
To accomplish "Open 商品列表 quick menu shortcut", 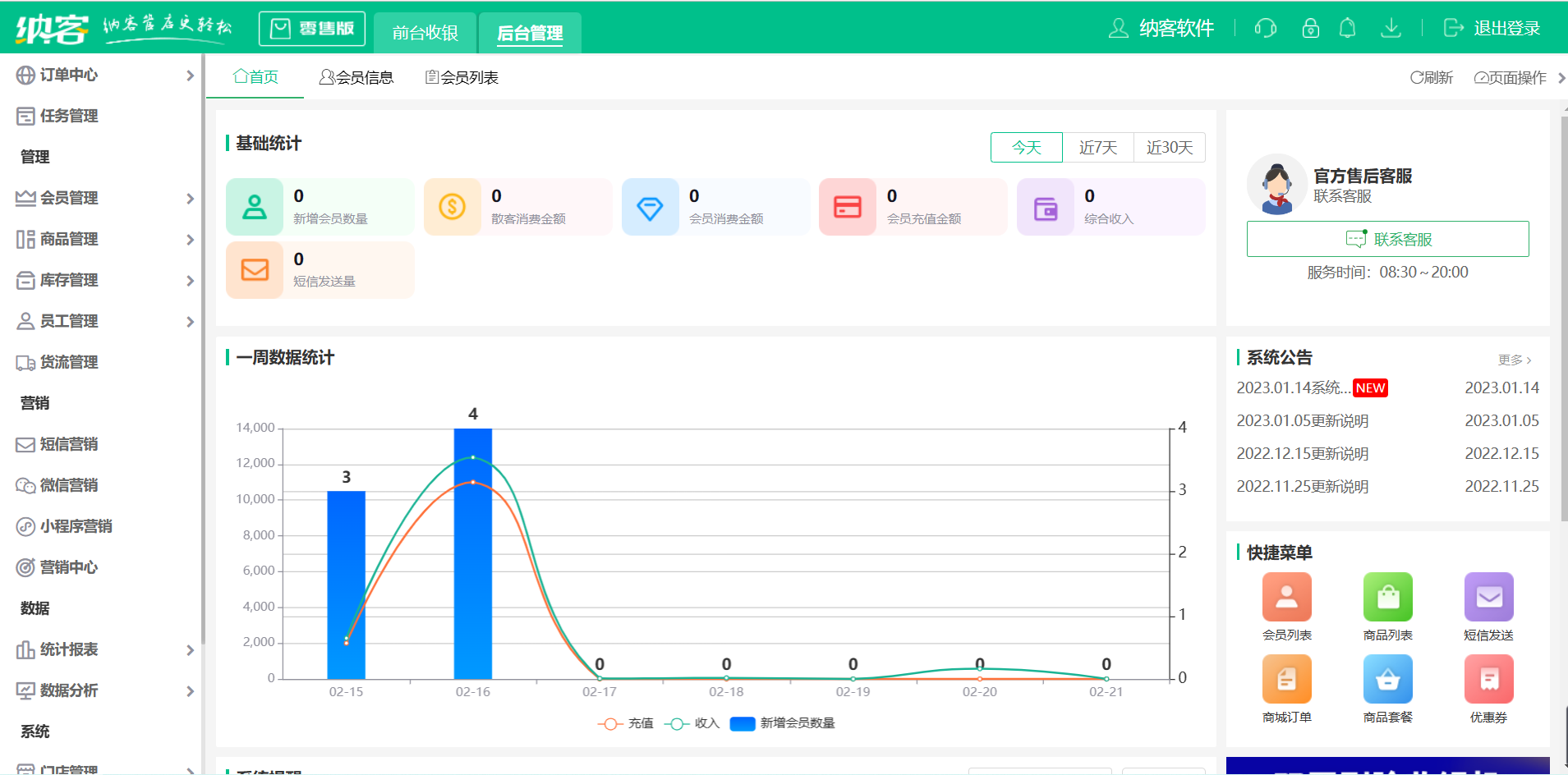I will click(1387, 608).
